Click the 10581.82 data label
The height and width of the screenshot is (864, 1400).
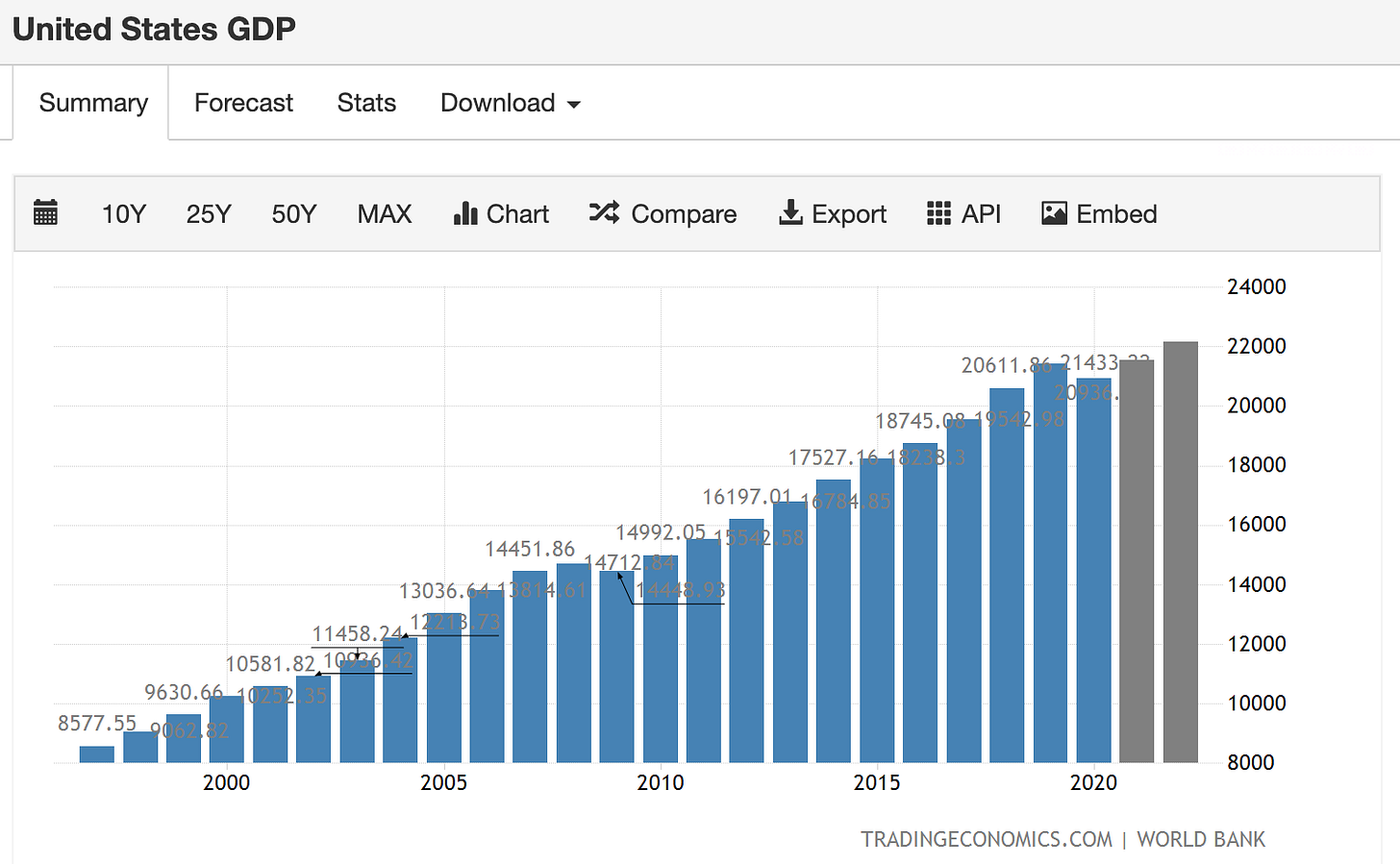pos(270,664)
